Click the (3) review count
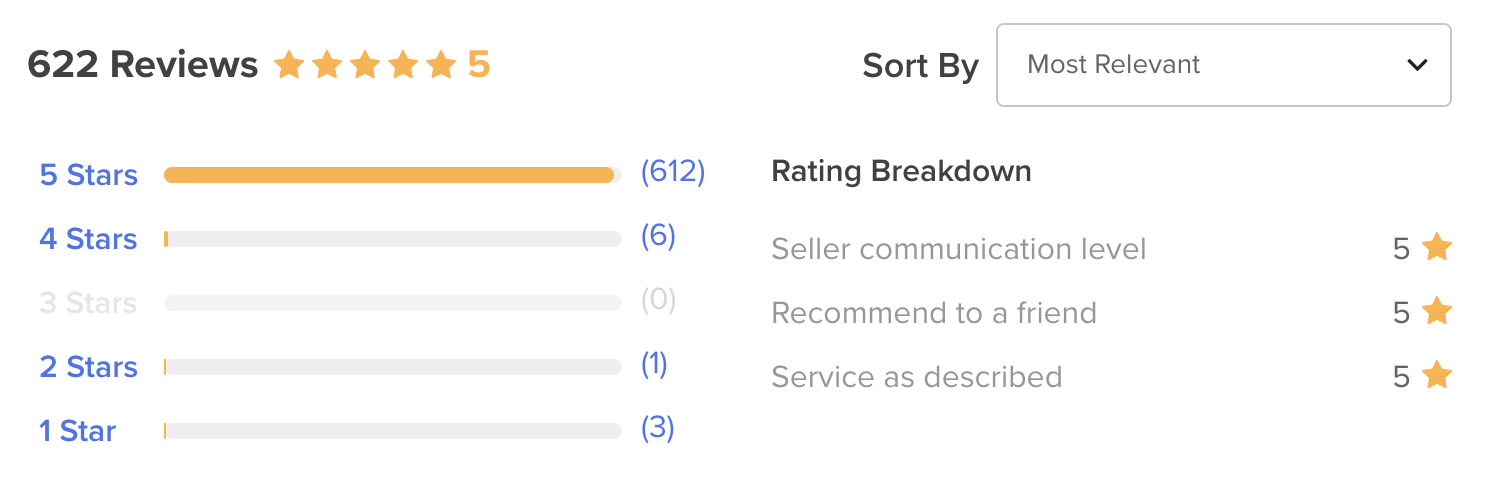The image size is (1504, 490). point(658,428)
